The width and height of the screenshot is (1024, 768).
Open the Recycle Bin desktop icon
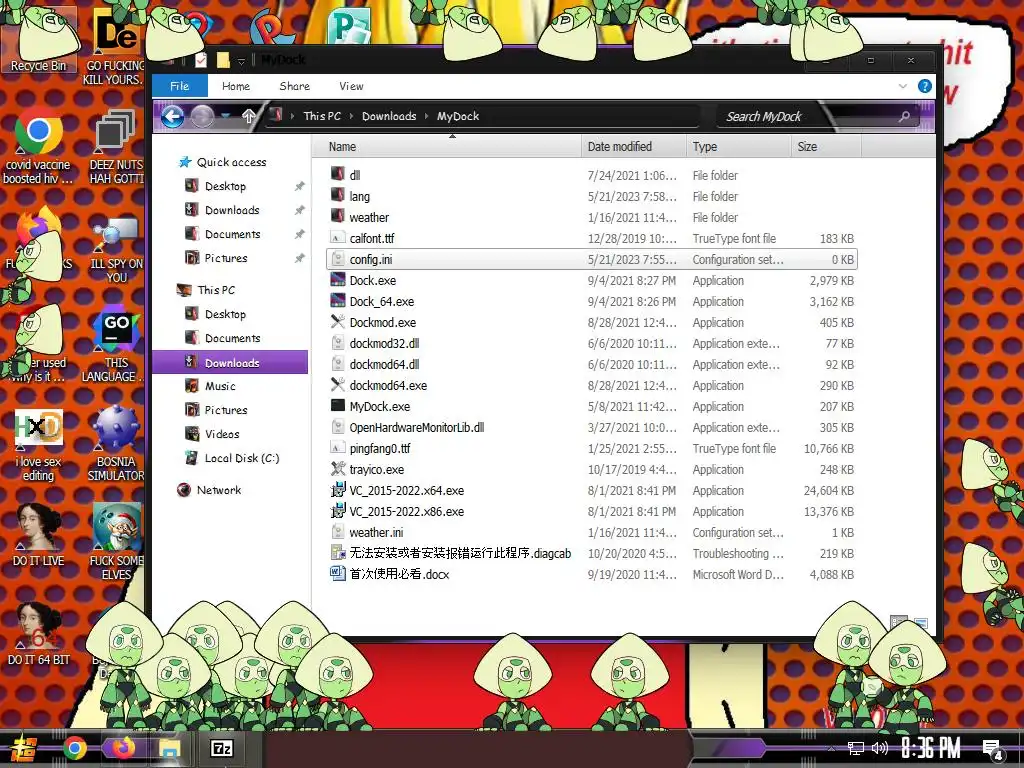click(38, 42)
